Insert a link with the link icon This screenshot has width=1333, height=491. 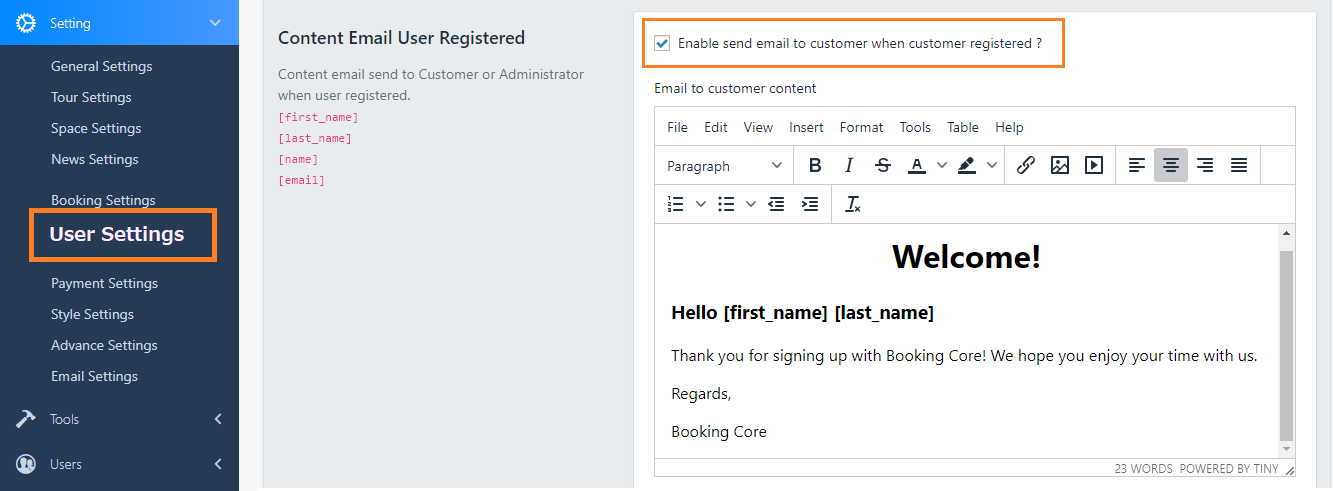[x=1025, y=166]
